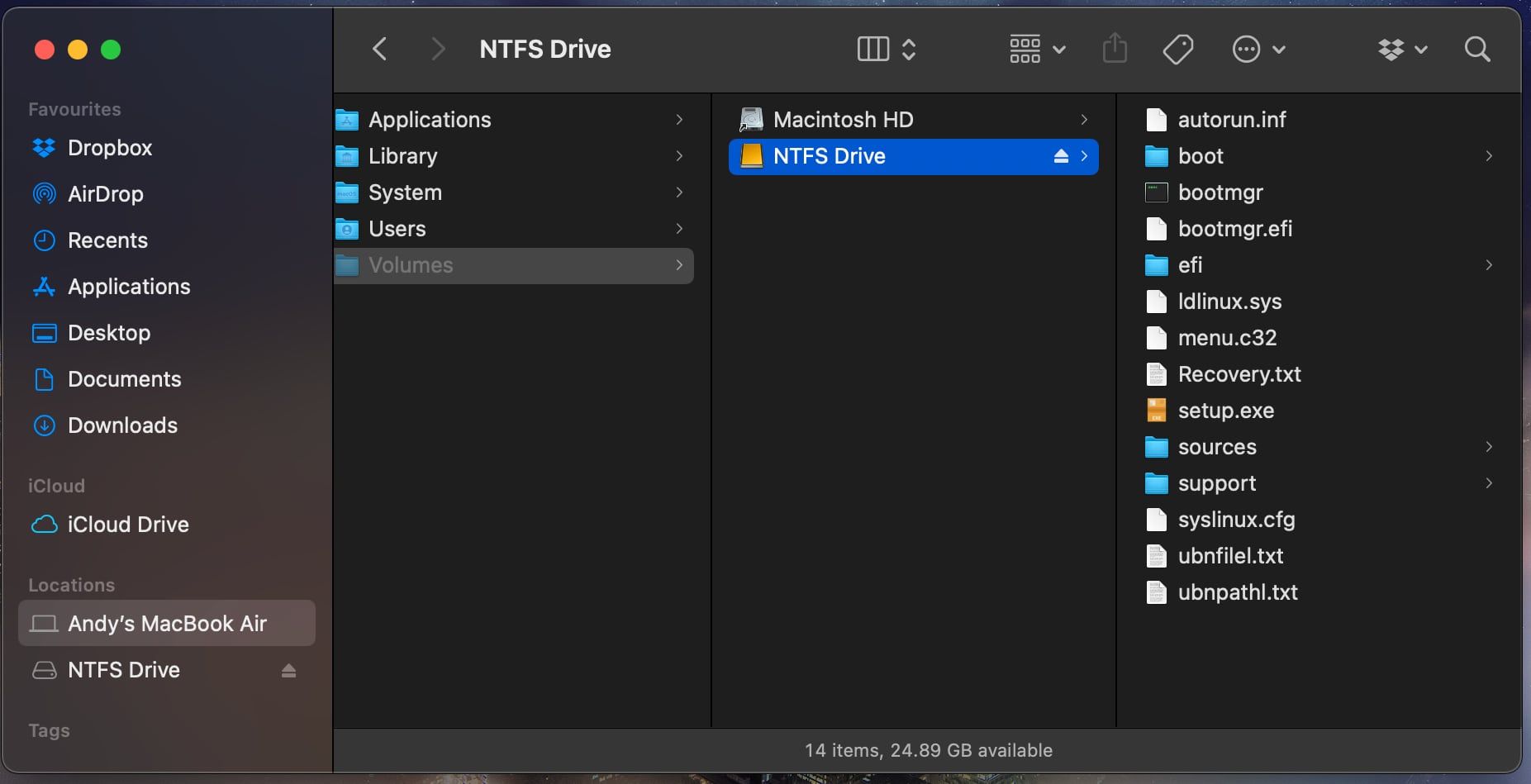Open the grouping options dropdown chevron
The image size is (1531, 784).
pyautogui.click(x=1060, y=50)
